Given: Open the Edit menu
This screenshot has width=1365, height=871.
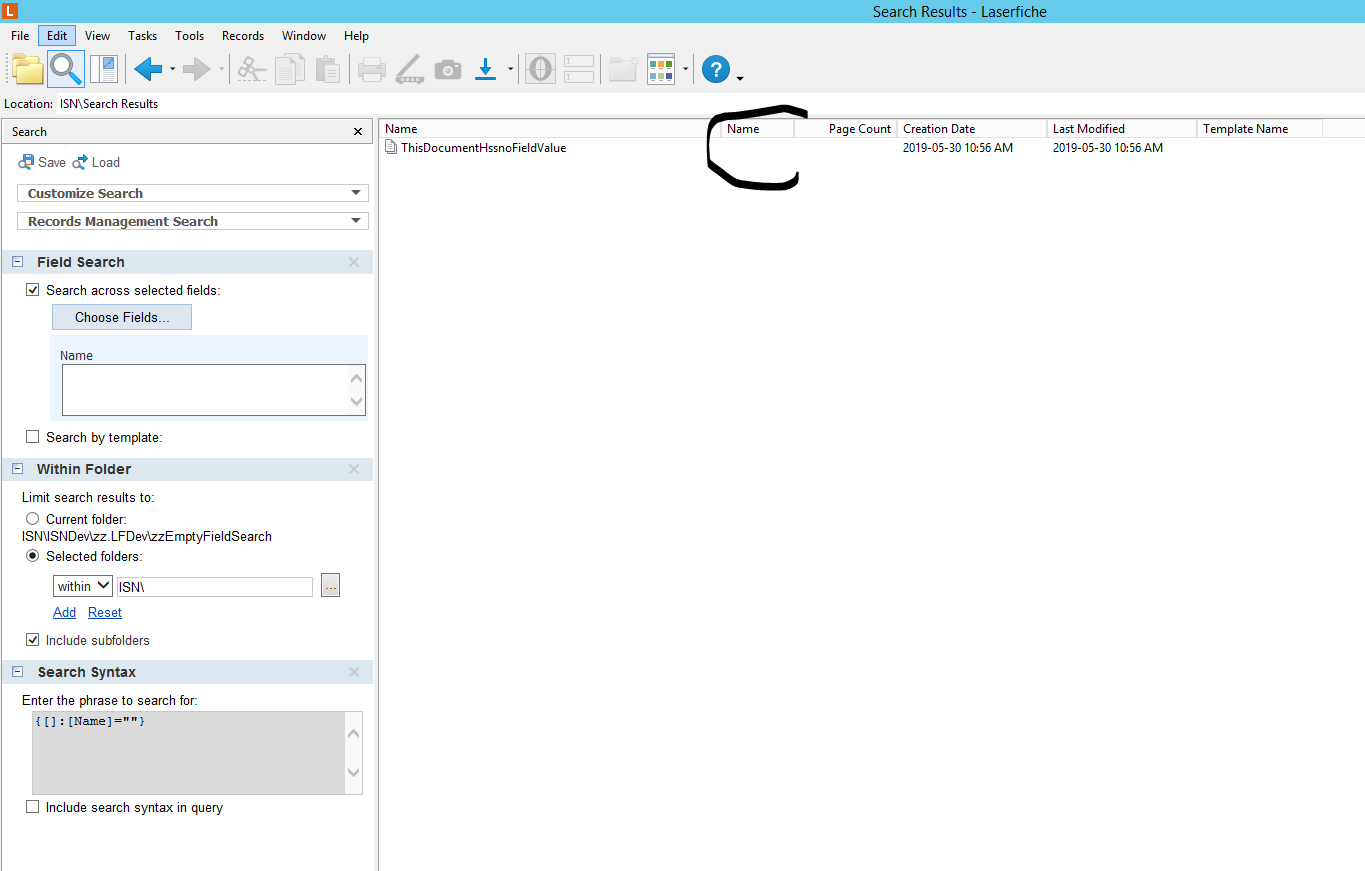Looking at the screenshot, I should pyautogui.click(x=57, y=36).
